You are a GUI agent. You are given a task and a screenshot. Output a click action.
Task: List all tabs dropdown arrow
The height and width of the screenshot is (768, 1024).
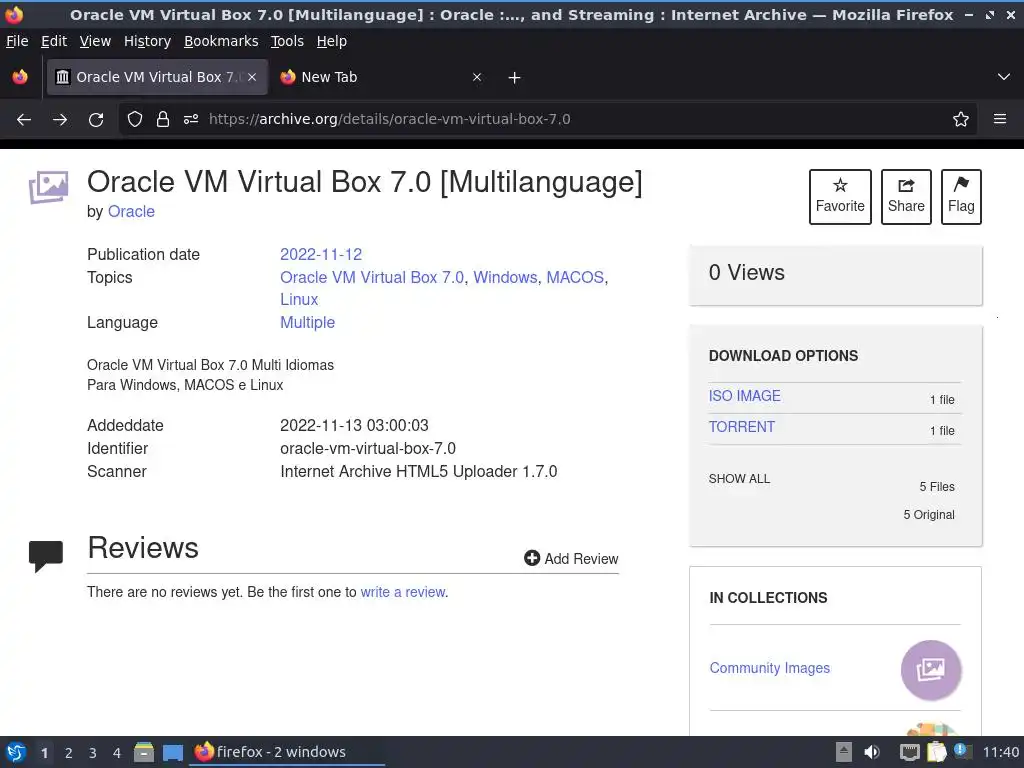click(x=1004, y=77)
